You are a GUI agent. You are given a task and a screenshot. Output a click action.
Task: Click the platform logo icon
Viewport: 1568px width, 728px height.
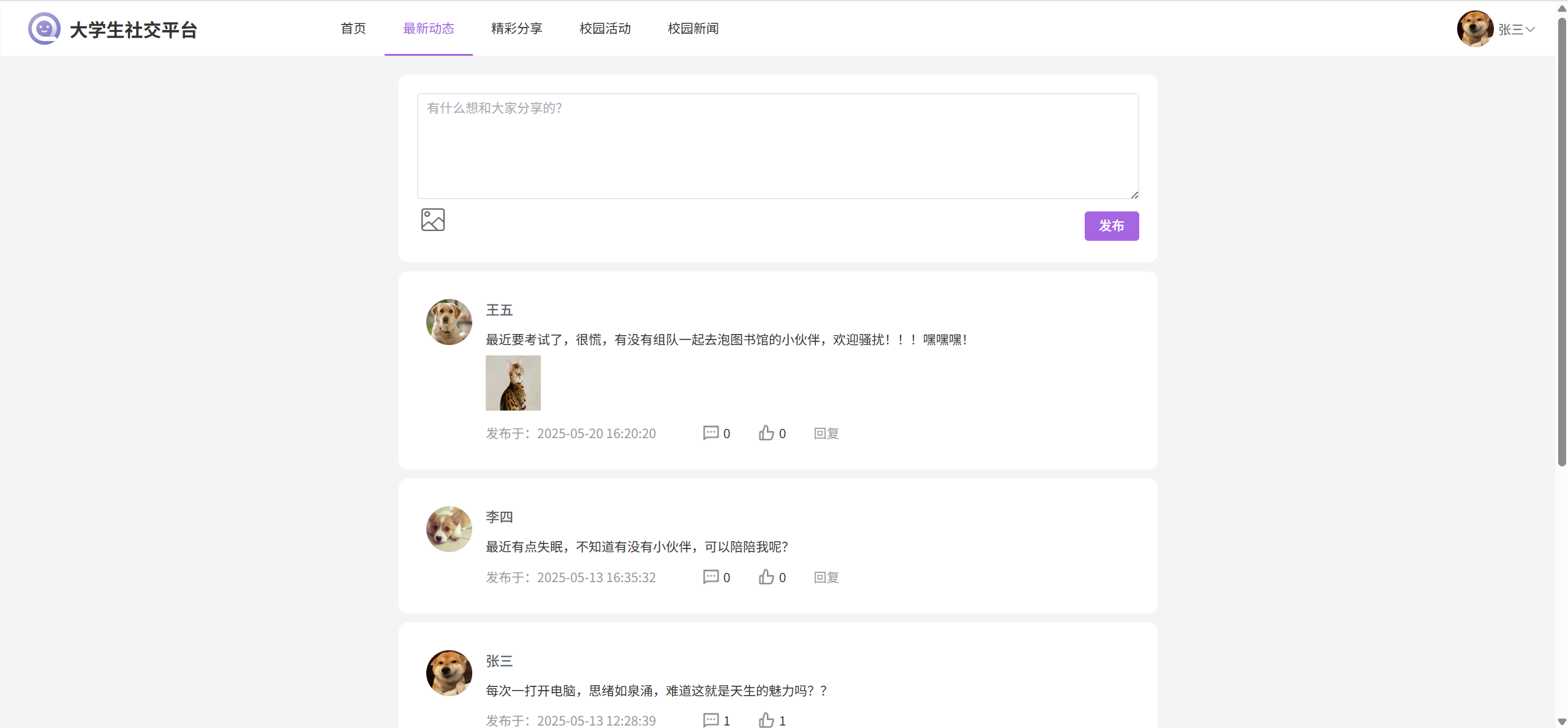point(44,29)
